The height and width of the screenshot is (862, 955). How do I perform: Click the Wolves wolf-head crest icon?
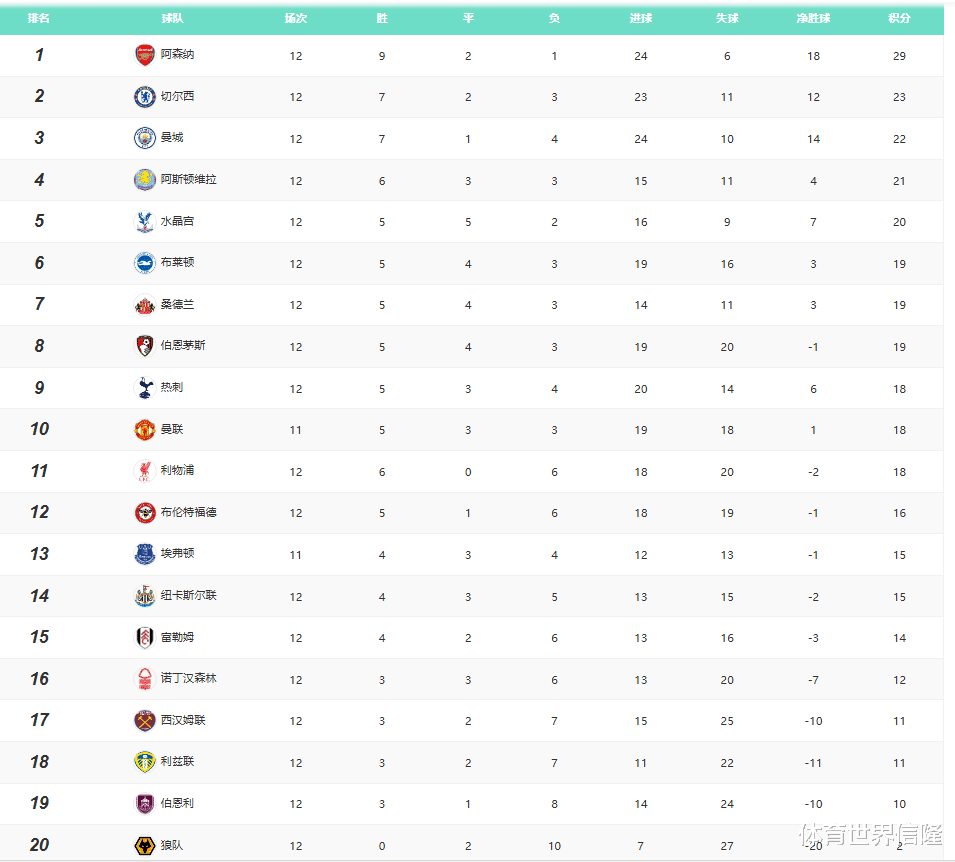[145, 846]
